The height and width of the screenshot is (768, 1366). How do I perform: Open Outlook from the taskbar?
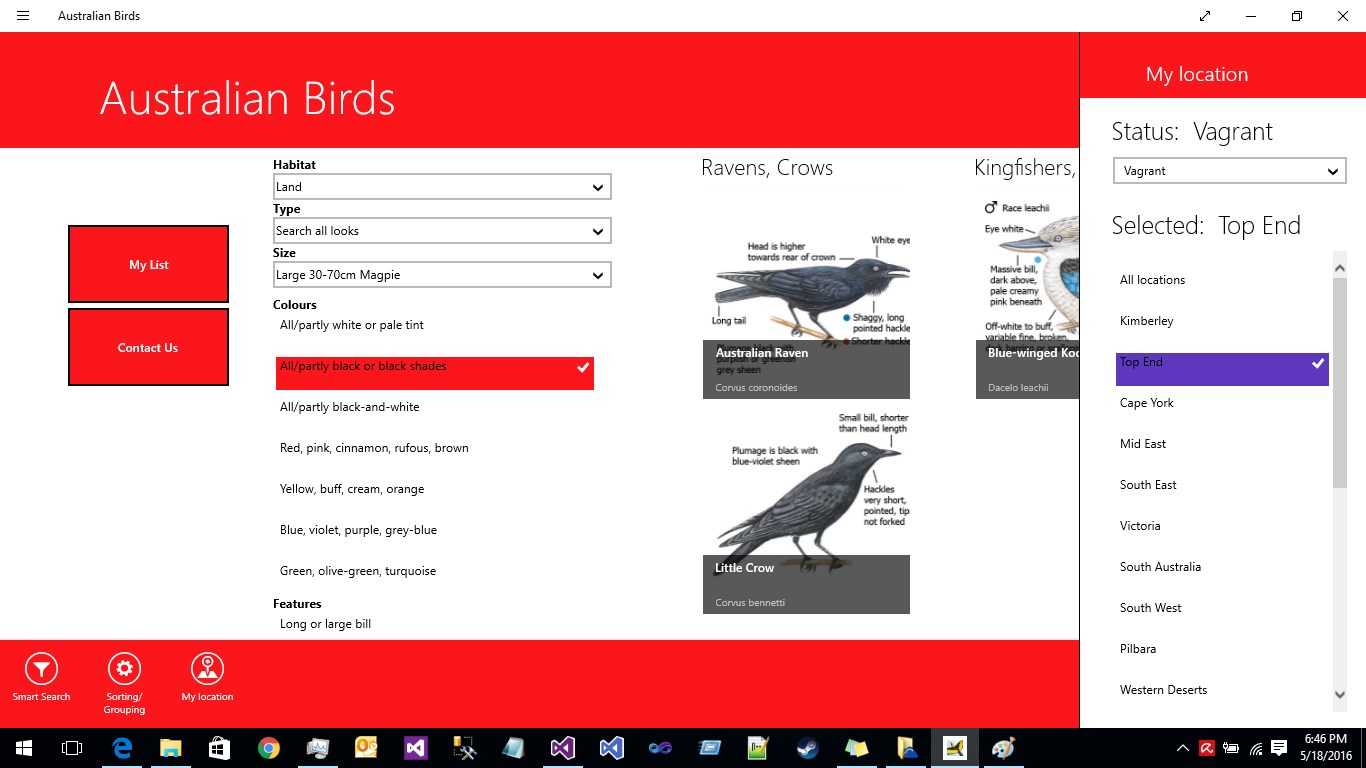(x=367, y=748)
